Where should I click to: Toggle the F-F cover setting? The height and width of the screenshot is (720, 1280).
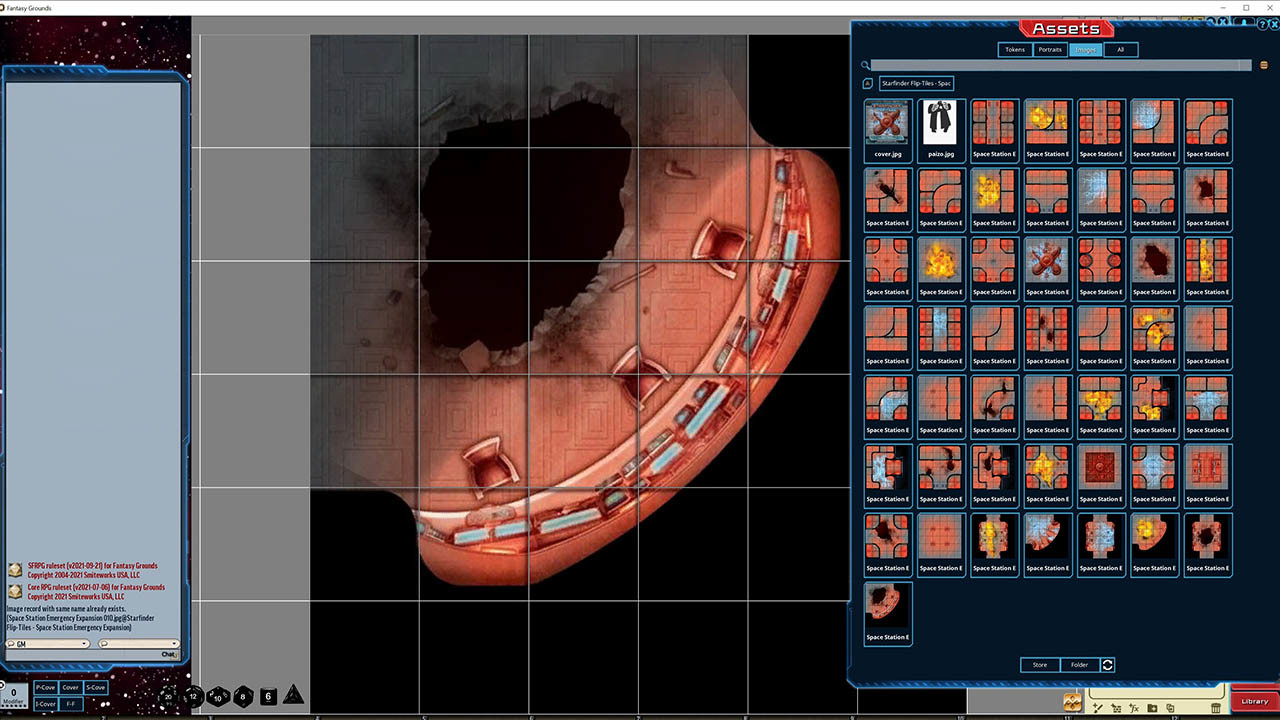click(71, 704)
